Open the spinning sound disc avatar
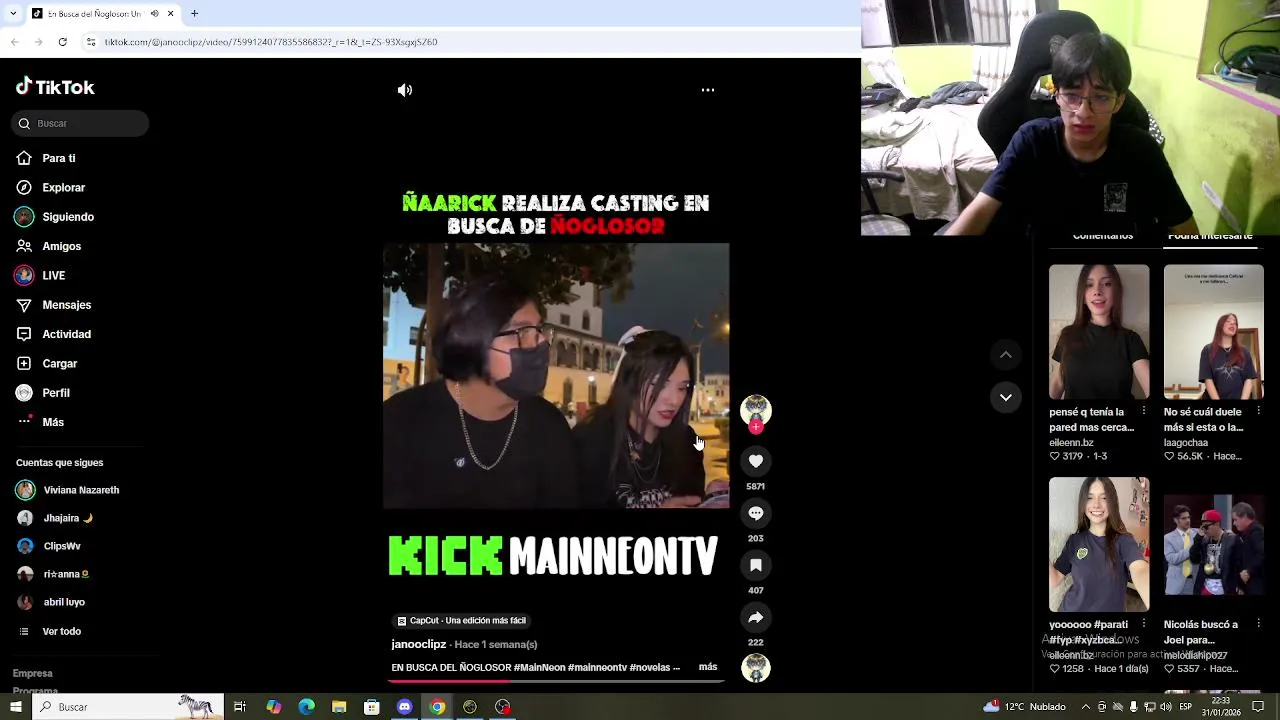 (756, 668)
